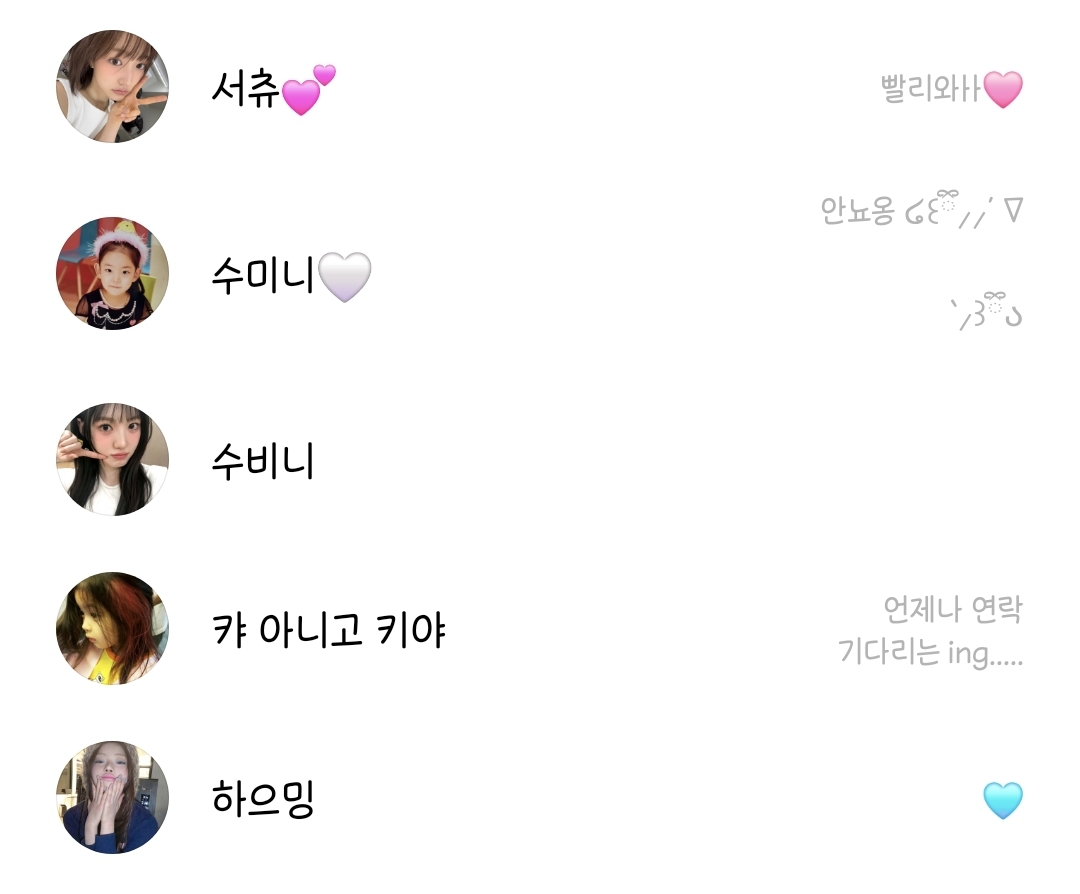Open 수비니's profile picture
The image size is (1080, 894).
tap(112, 459)
